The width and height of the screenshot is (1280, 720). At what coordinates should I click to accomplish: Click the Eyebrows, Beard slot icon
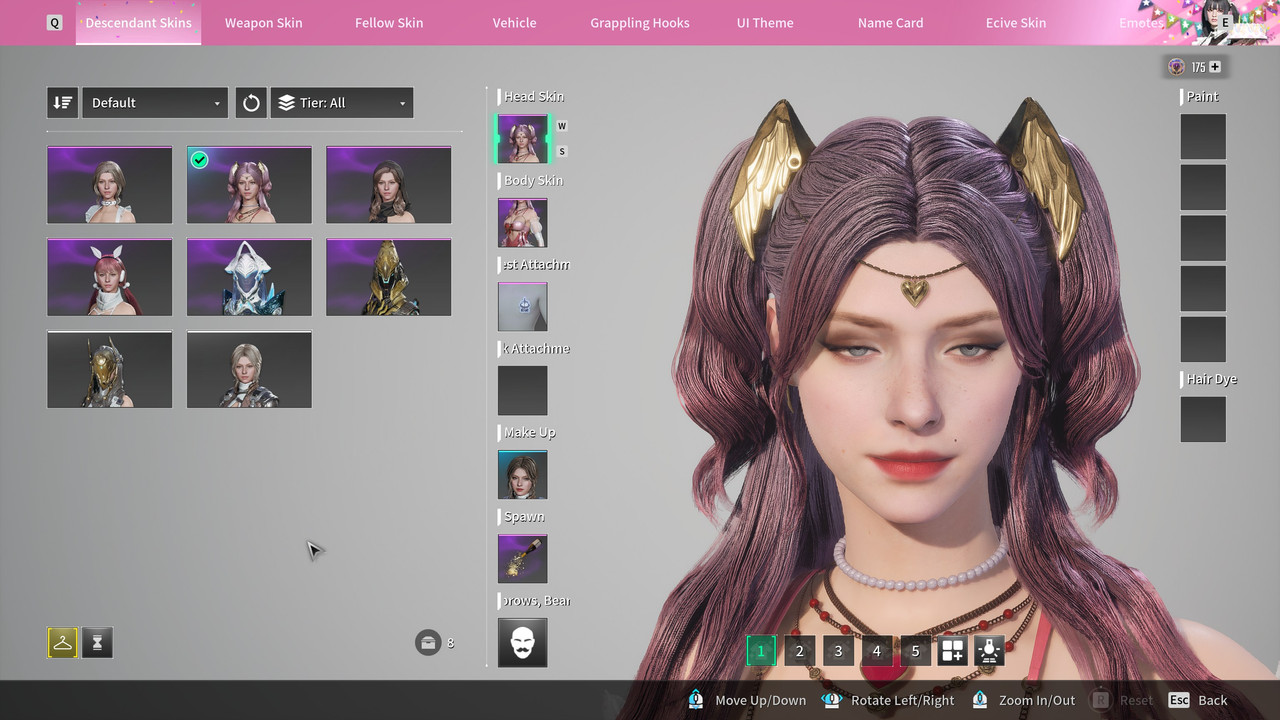pyautogui.click(x=523, y=643)
